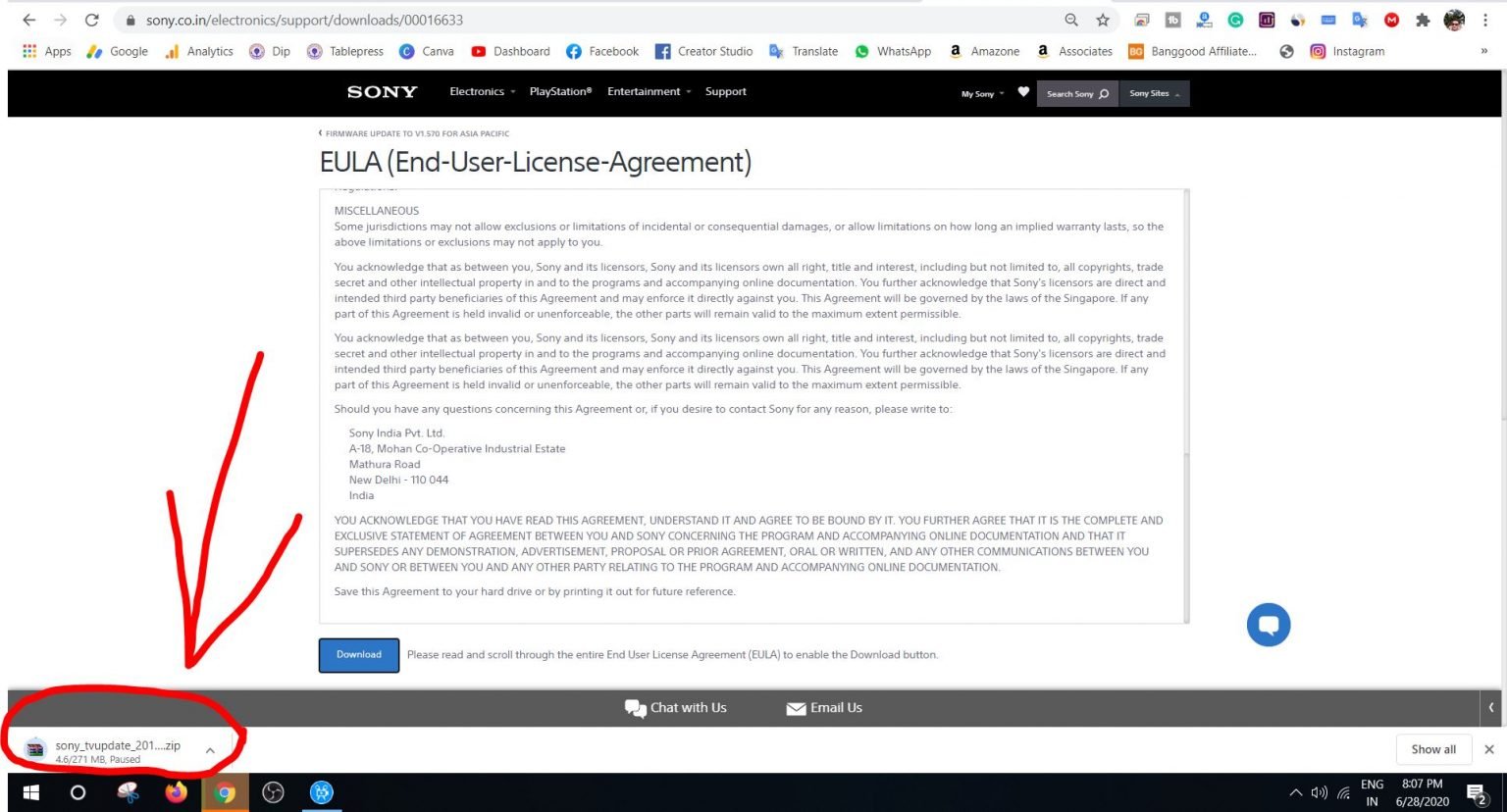Open the Chrome extensions puzzle icon
Screen dimensions: 1507x812
[1423, 20]
